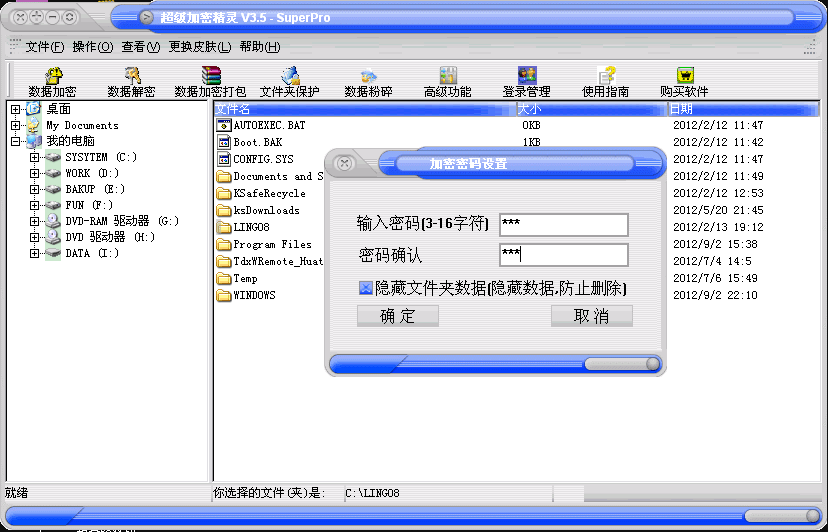
Task: Open the 操作(O) menu
Action: [x=92, y=47]
